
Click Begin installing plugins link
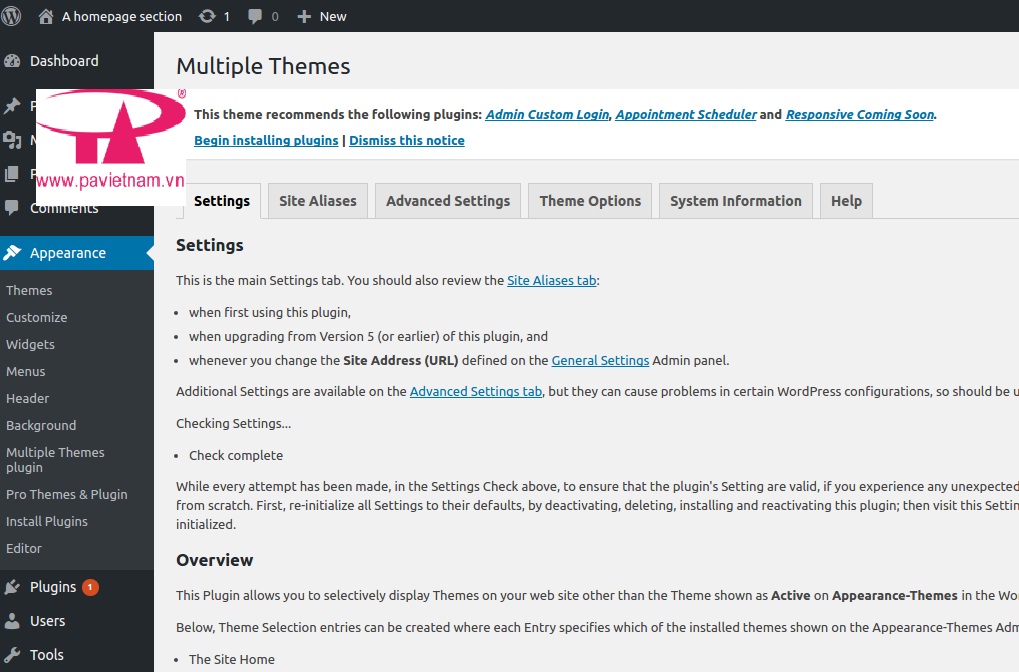click(266, 140)
